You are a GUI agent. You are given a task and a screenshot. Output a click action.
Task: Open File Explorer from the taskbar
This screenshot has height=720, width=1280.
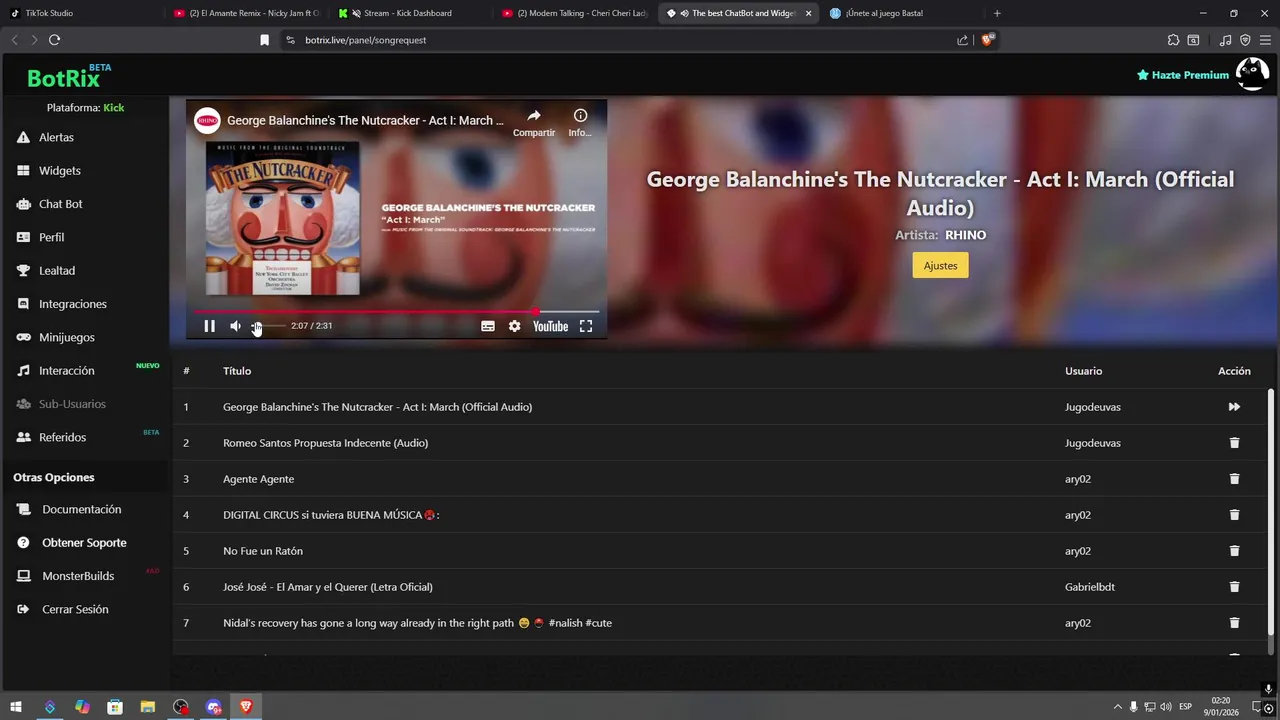point(148,707)
